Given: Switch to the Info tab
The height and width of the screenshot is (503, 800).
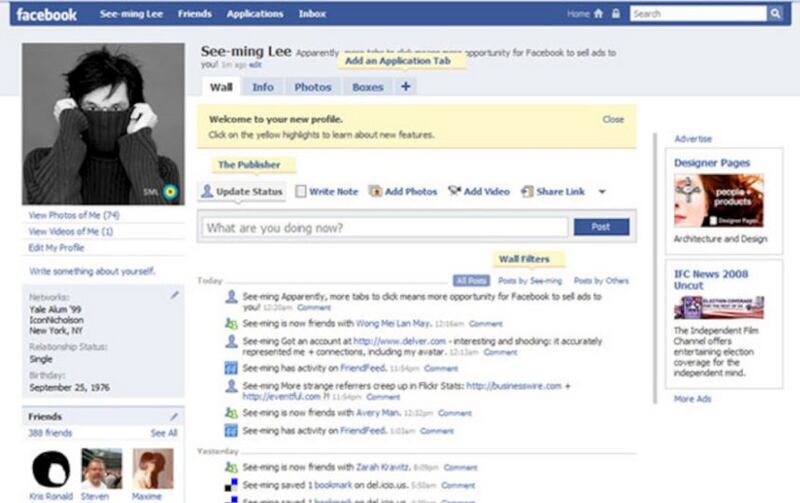Looking at the screenshot, I should 263,87.
